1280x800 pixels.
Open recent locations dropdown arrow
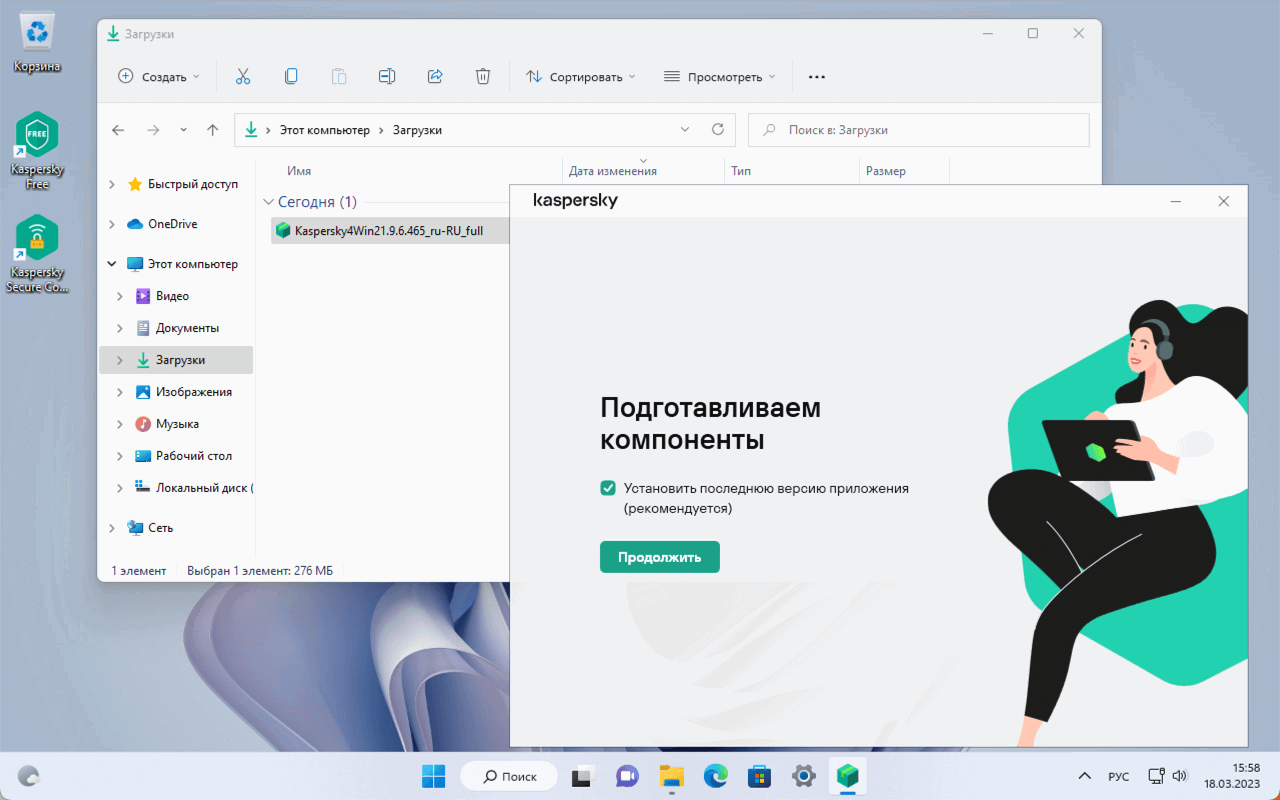pyautogui.click(x=183, y=130)
